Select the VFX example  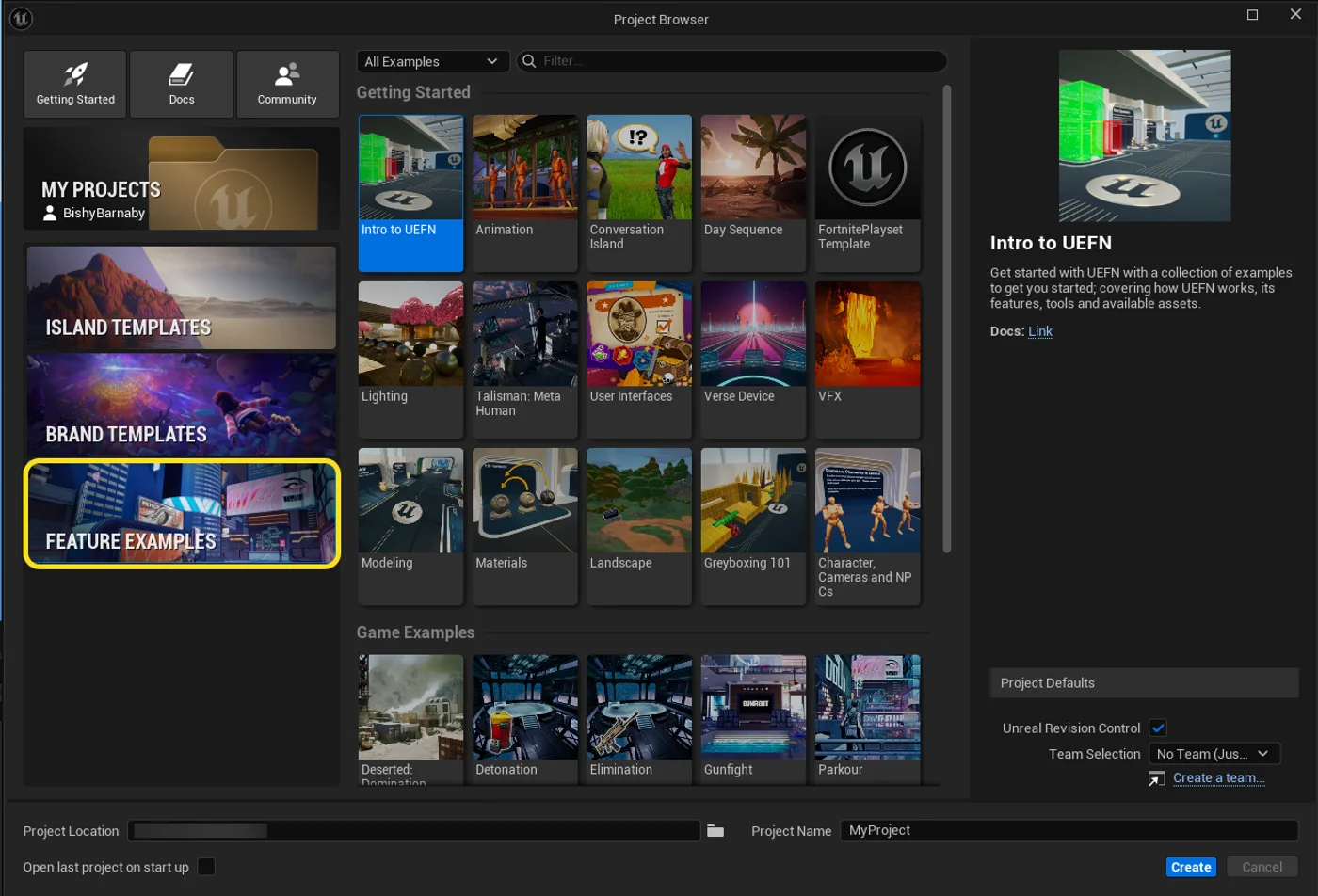(x=868, y=360)
